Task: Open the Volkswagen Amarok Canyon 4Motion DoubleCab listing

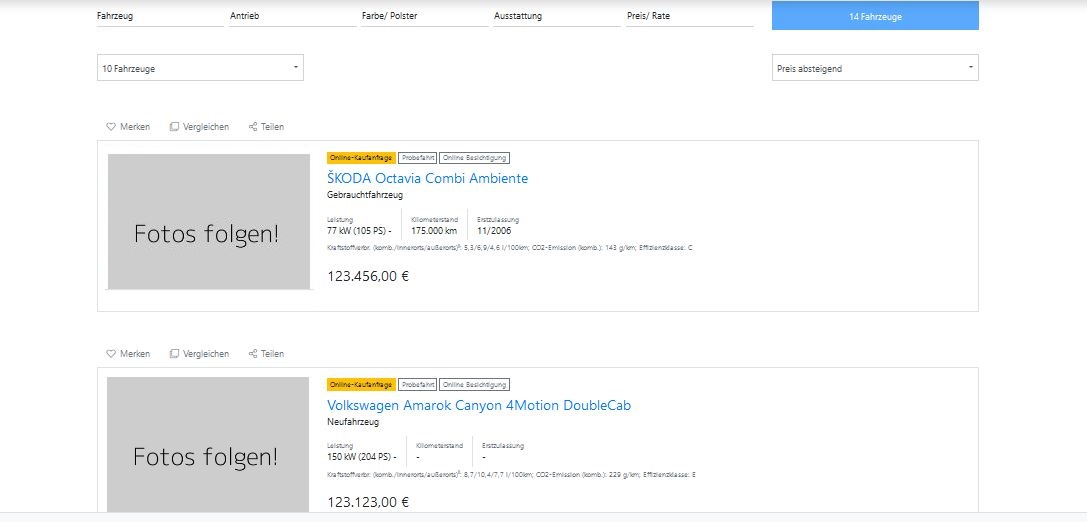Action: click(479, 405)
